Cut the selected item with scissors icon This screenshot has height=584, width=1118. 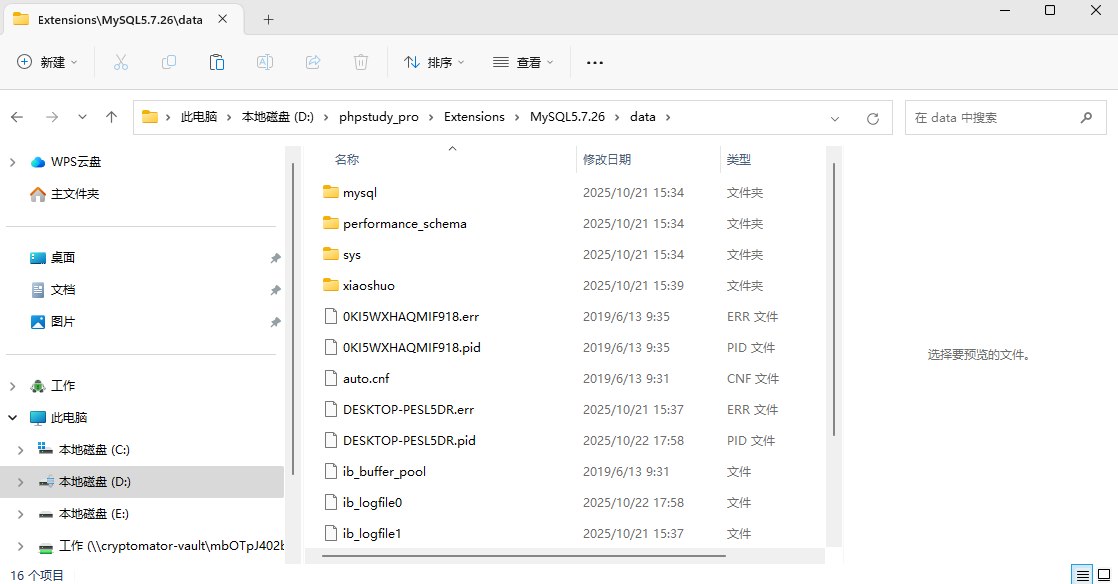121,62
